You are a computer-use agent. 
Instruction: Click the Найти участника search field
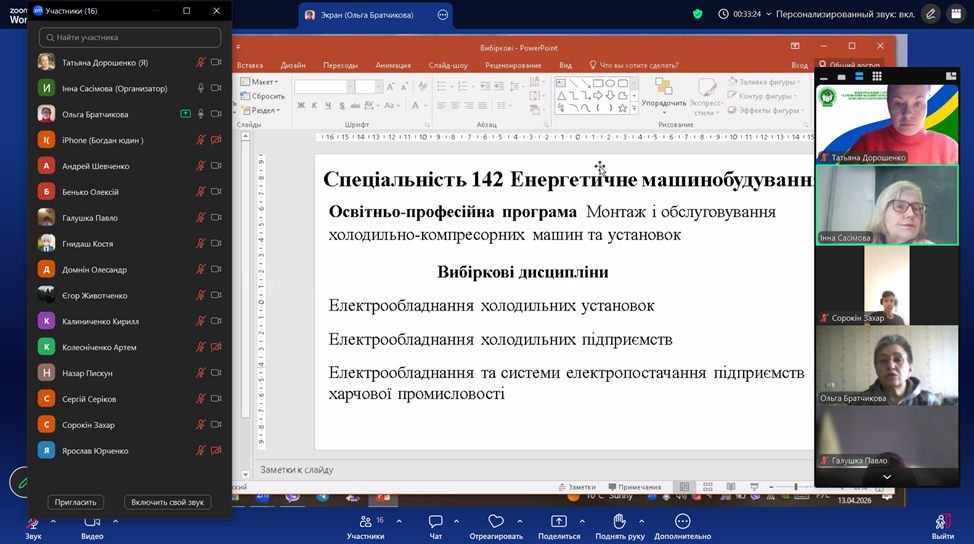(x=130, y=37)
